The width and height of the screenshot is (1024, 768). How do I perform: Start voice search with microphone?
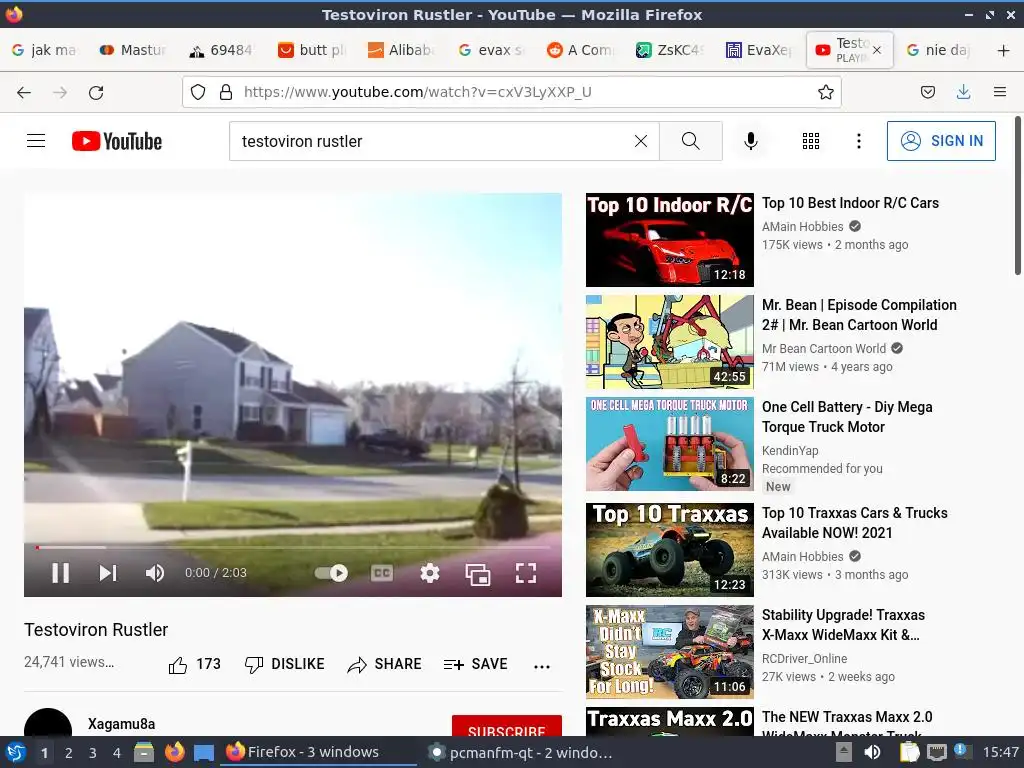pos(751,141)
